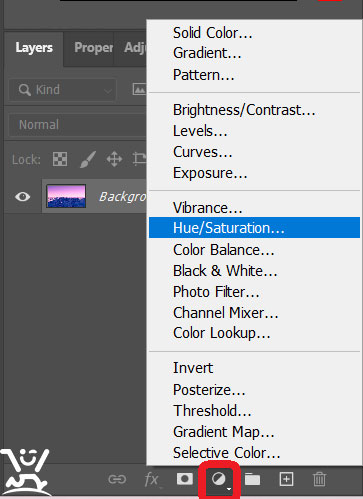Open the adjustment layer icon menu
363x499 pixels.
coord(219,480)
